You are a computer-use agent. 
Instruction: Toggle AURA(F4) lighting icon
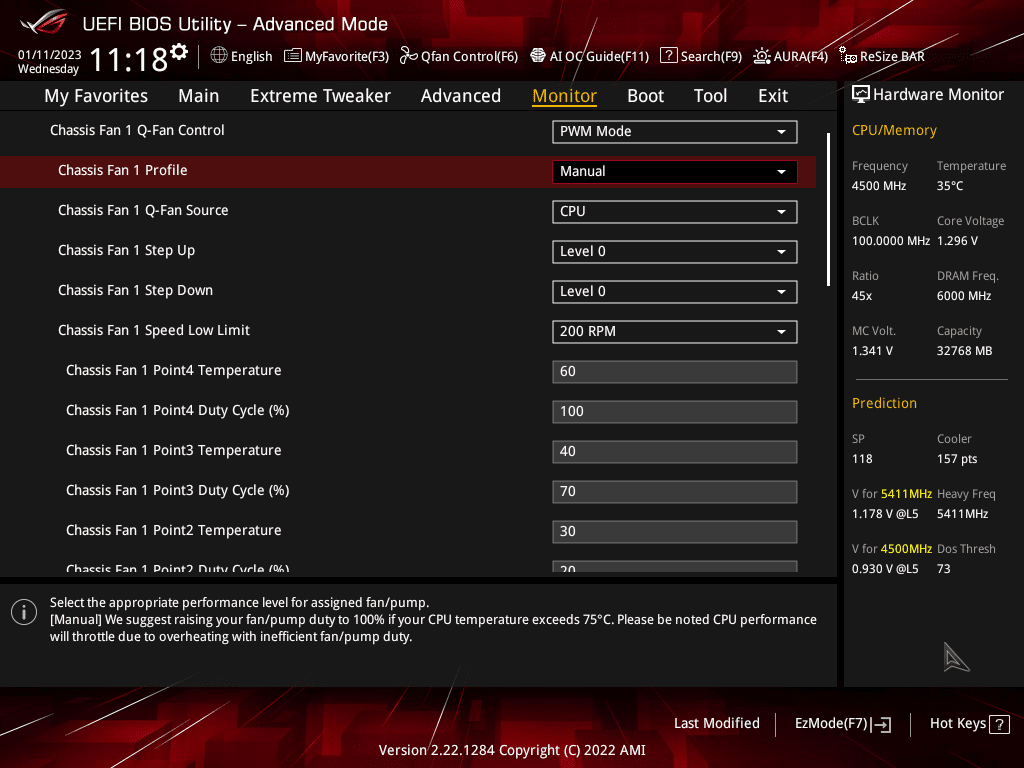[761, 56]
